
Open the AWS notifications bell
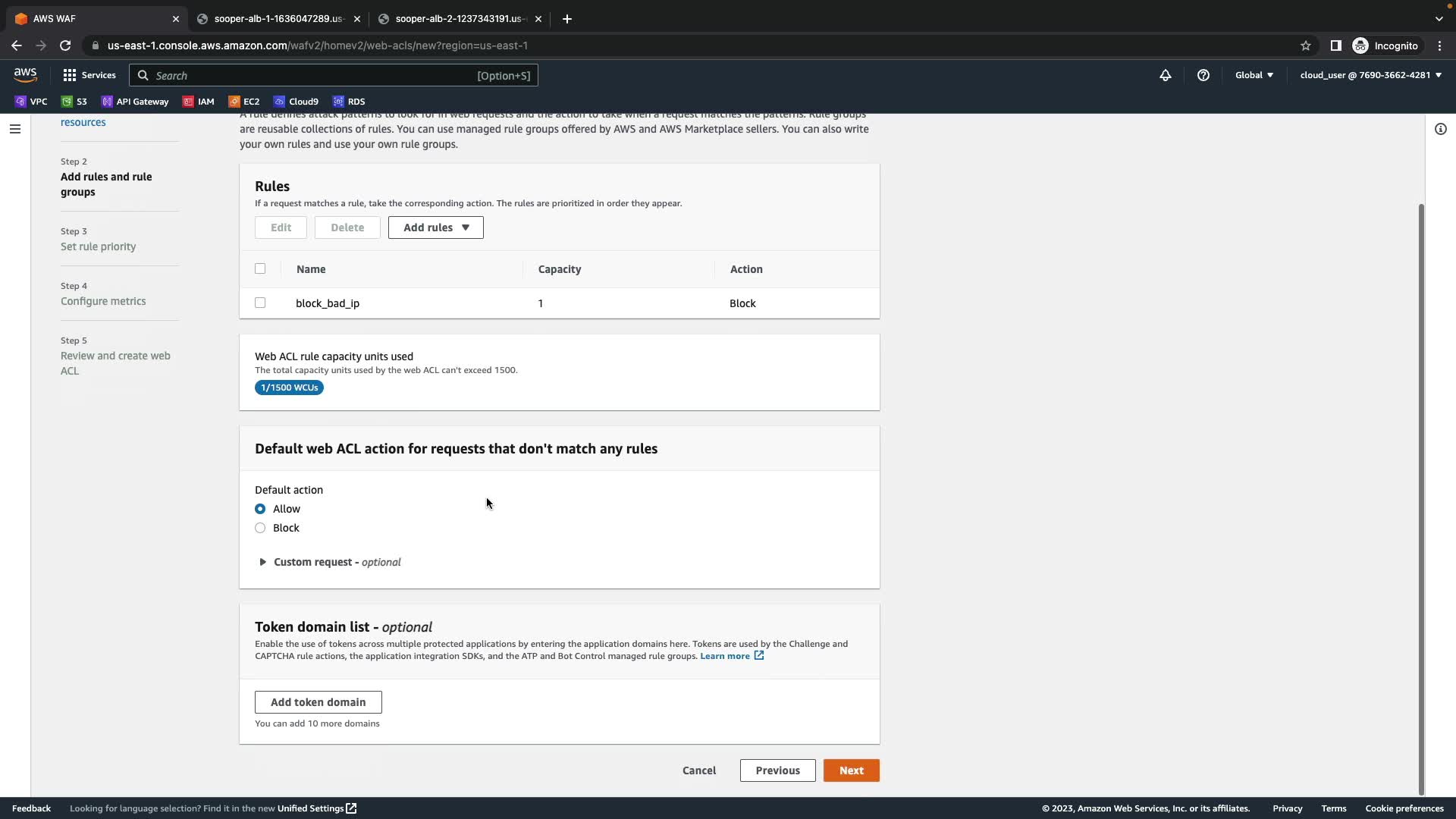1165,75
